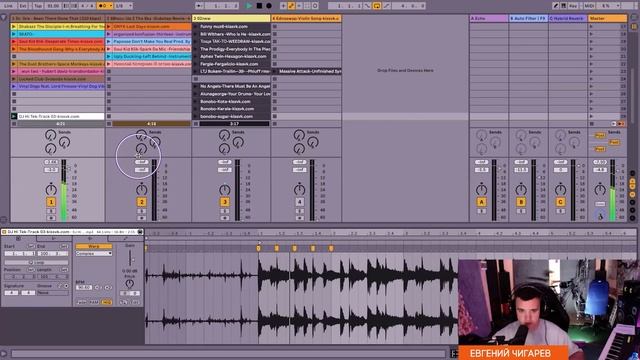Select the Master track header

(607, 18)
